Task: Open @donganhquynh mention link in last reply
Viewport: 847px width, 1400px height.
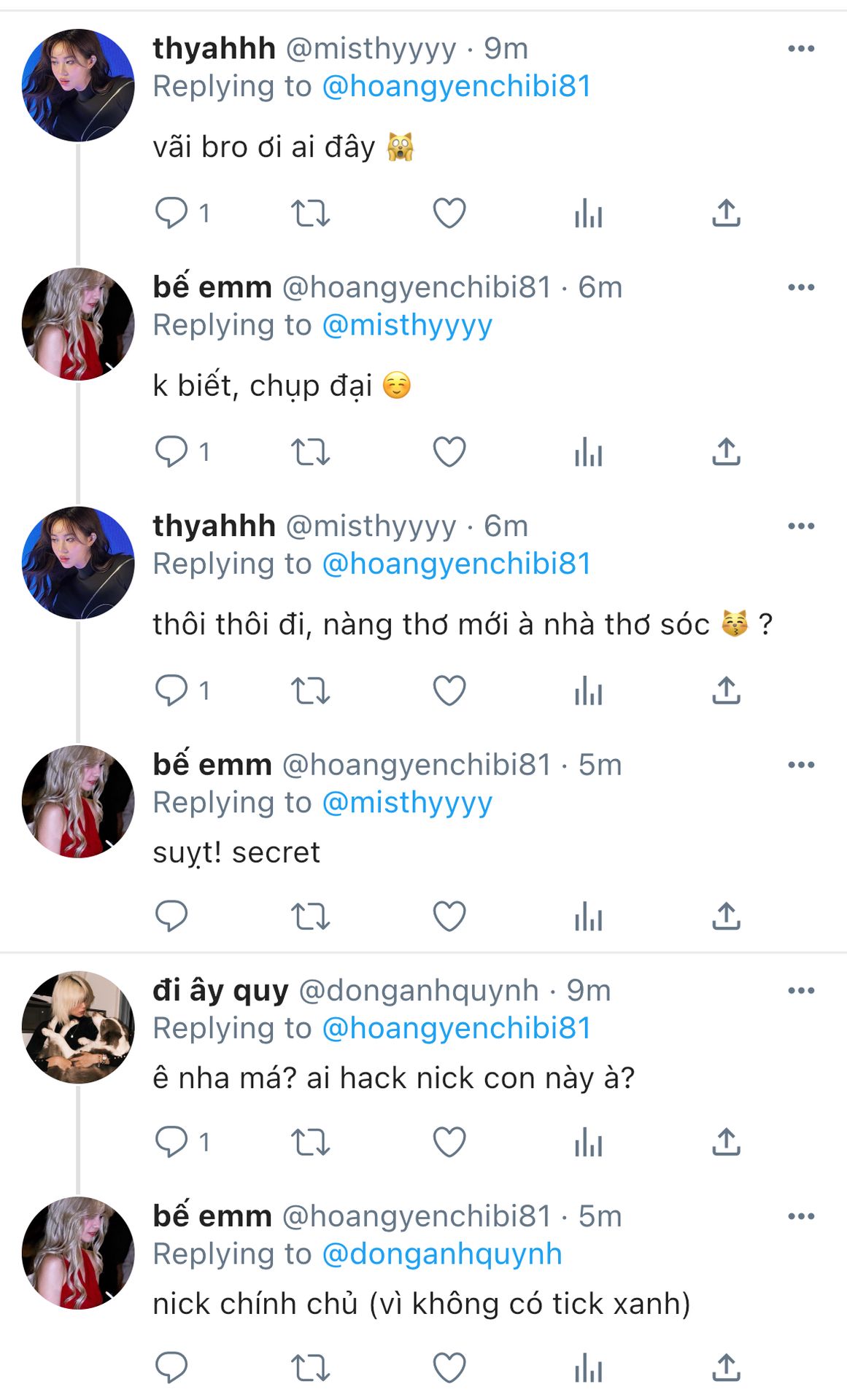Action: 441,1254
